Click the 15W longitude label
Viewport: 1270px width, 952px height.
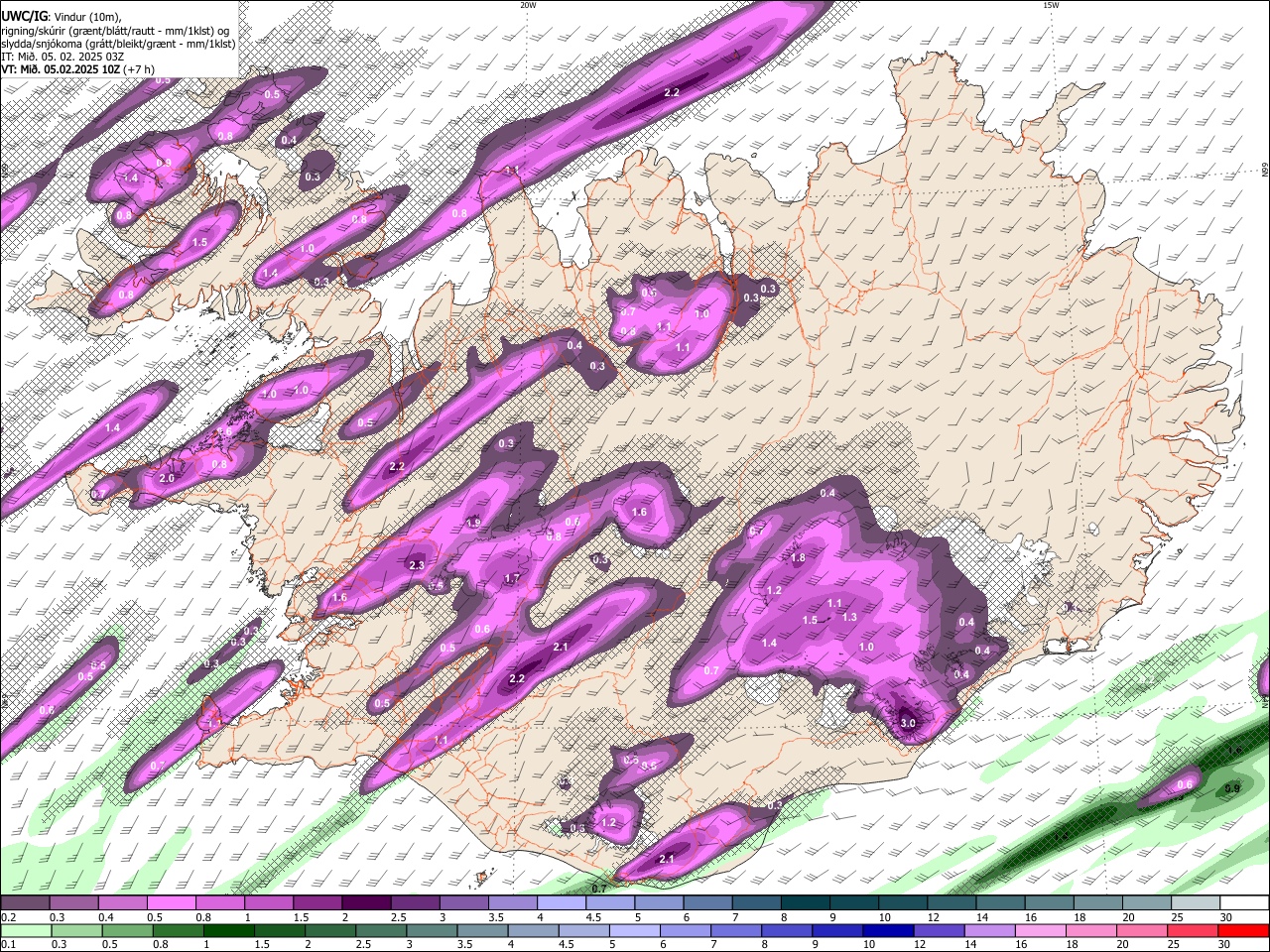pyautogui.click(x=1051, y=5)
